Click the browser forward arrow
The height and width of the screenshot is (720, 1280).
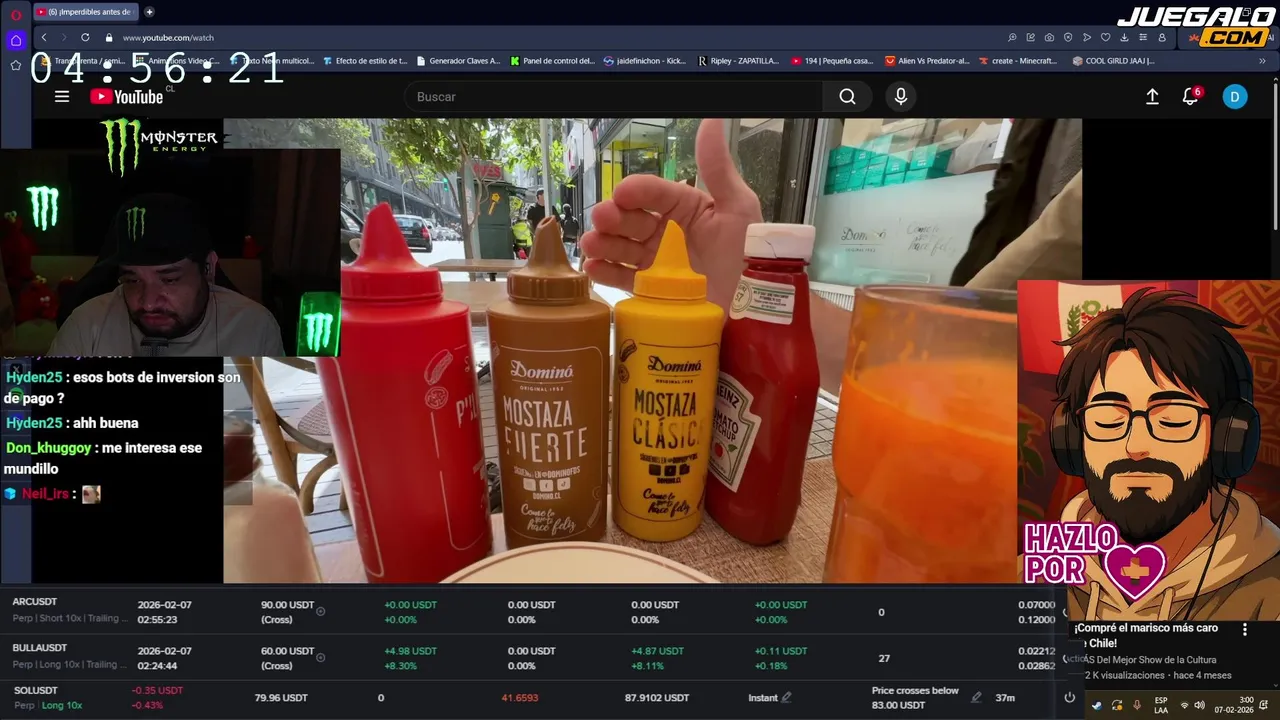tap(64, 37)
